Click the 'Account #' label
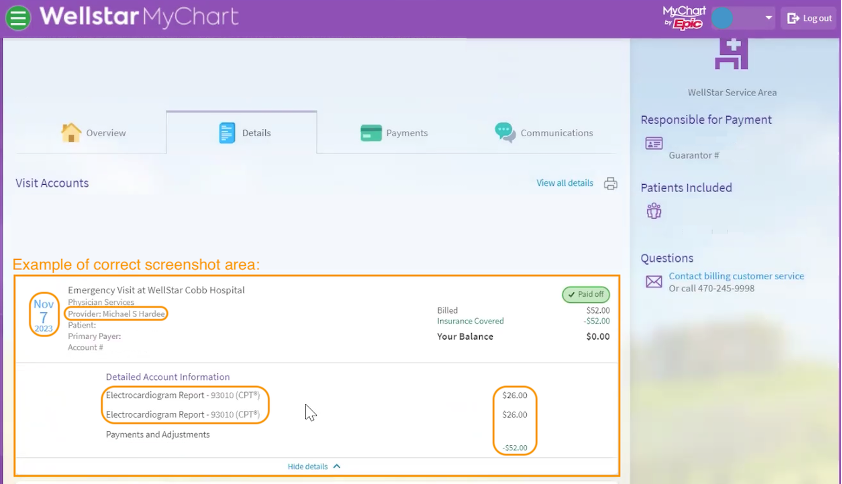The width and height of the screenshot is (842, 484). pos(85,348)
